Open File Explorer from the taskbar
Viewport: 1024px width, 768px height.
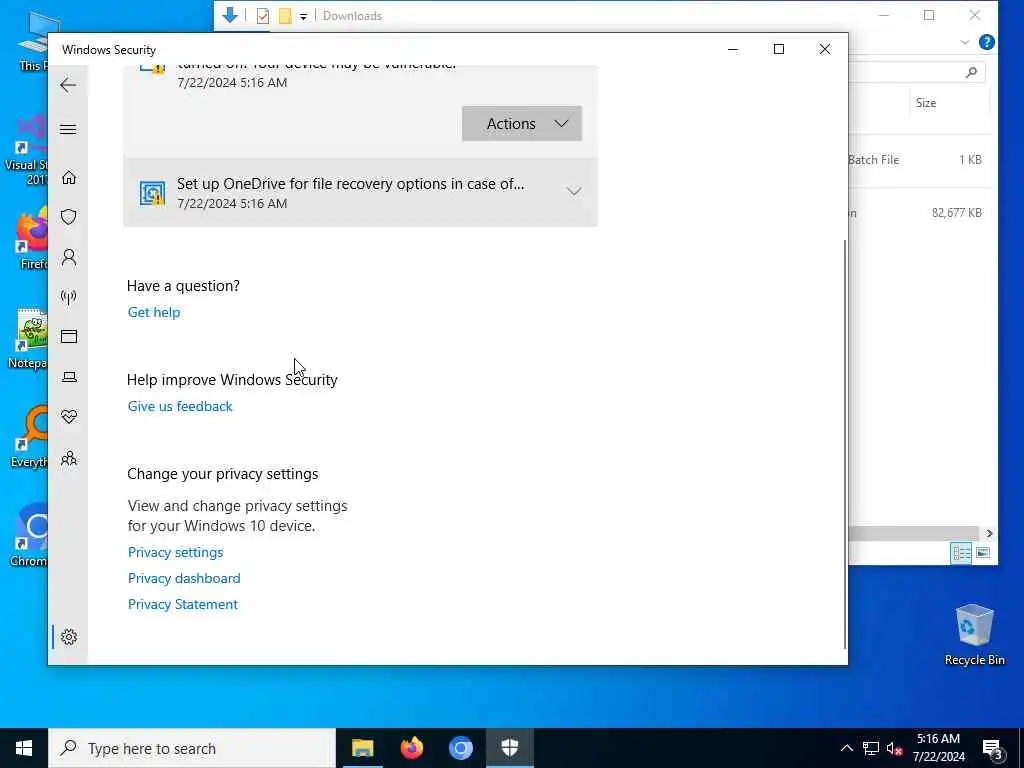[x=362, y=748]
